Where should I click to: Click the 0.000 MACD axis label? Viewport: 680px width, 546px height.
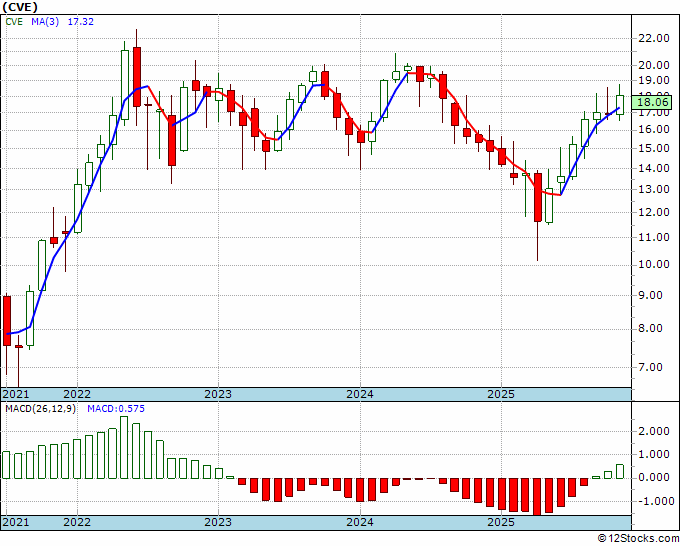click(654, 477)
